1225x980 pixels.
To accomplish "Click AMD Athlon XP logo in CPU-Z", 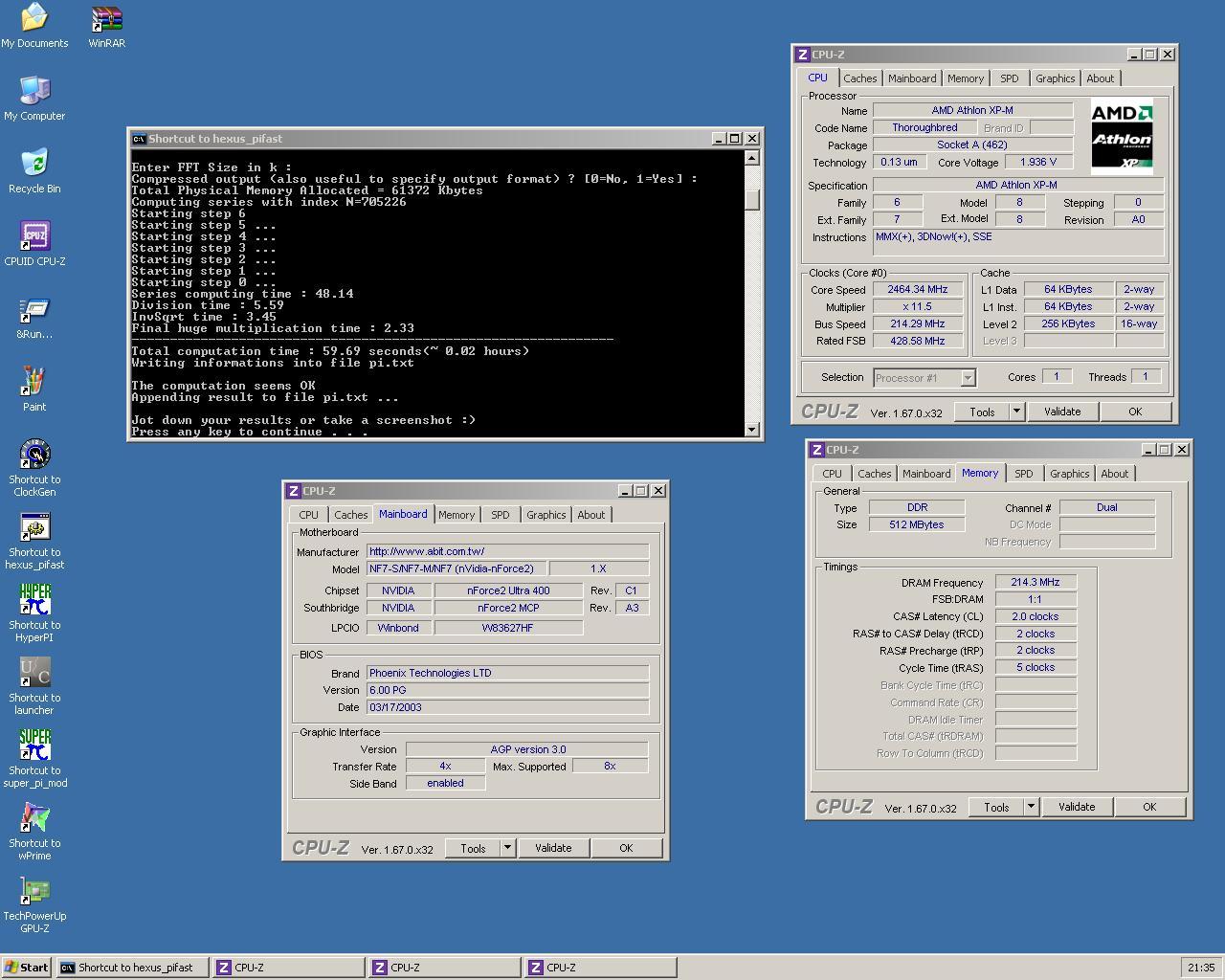I will click(1122, 137).
